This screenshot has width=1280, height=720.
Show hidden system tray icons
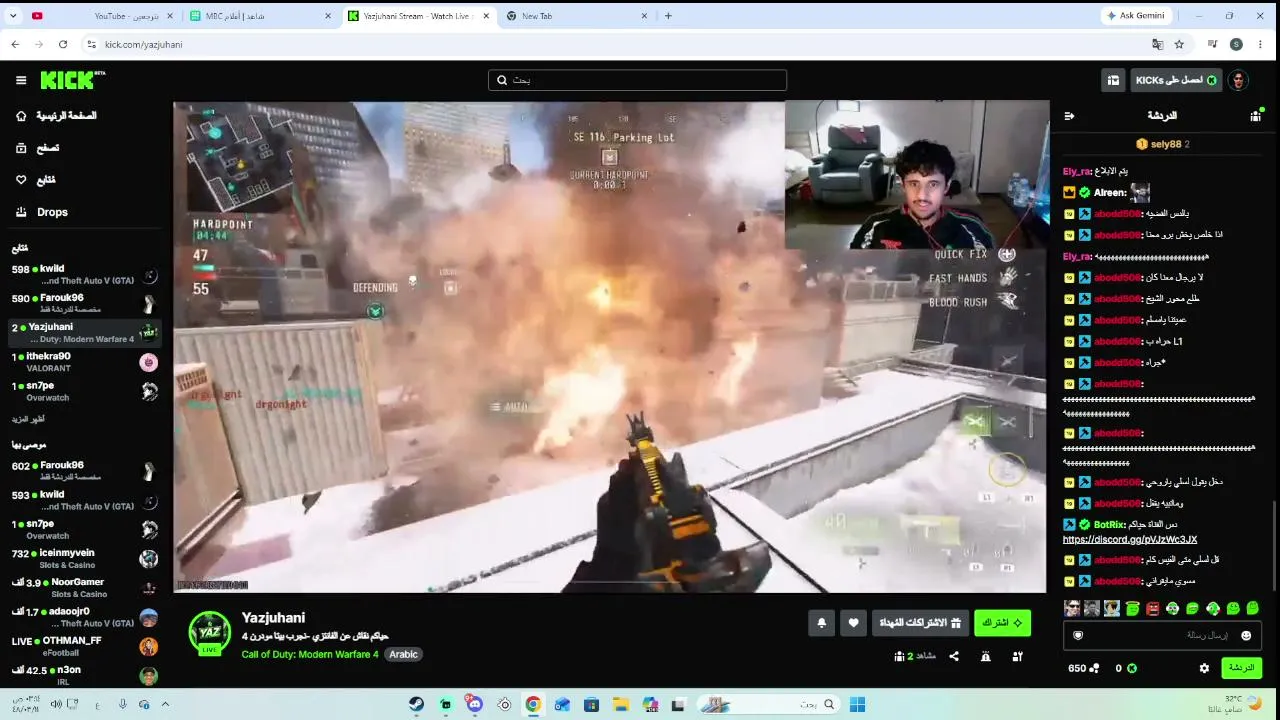[x=165, y=704]
